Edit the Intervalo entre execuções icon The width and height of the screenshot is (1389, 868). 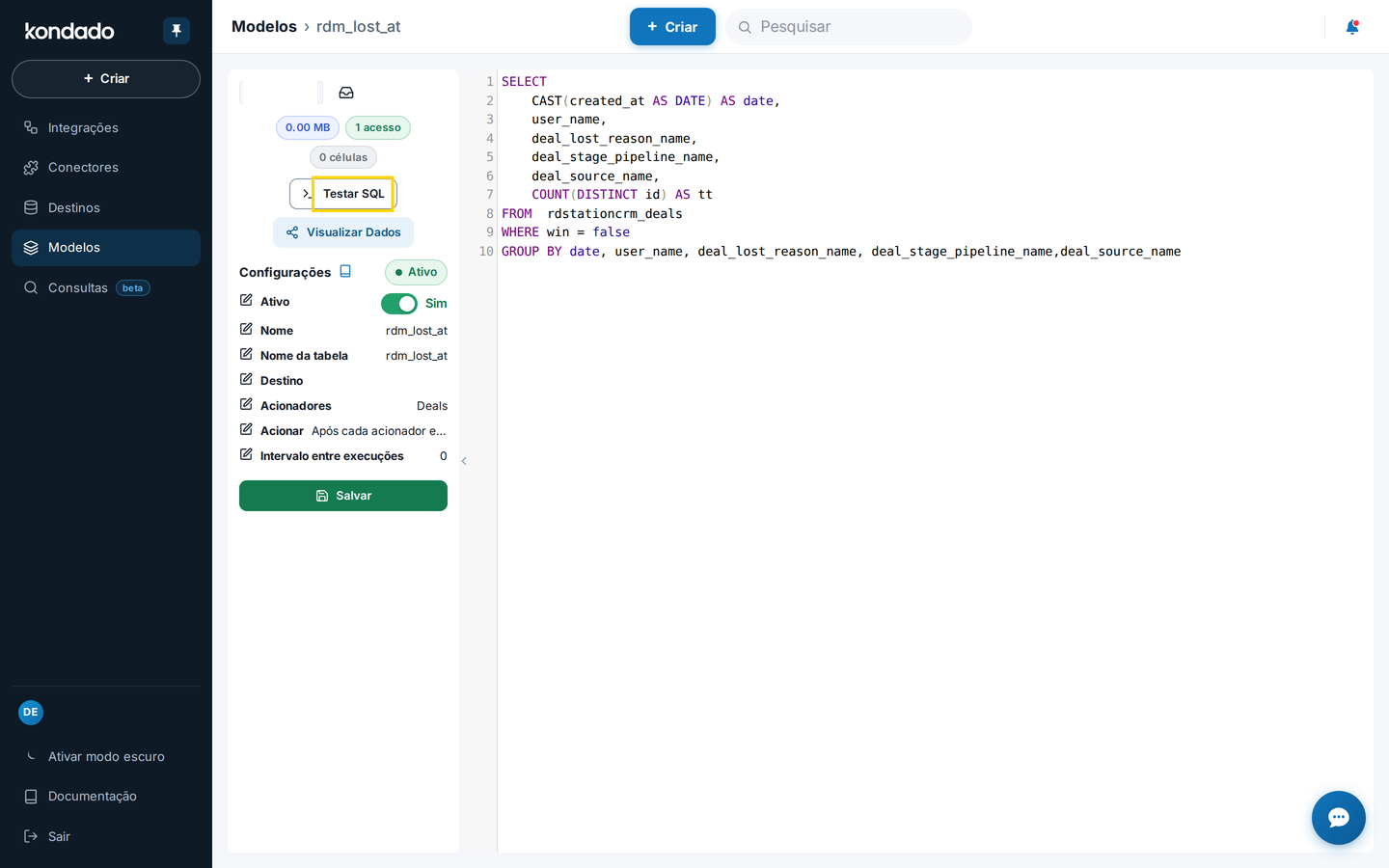click(246, 454)
